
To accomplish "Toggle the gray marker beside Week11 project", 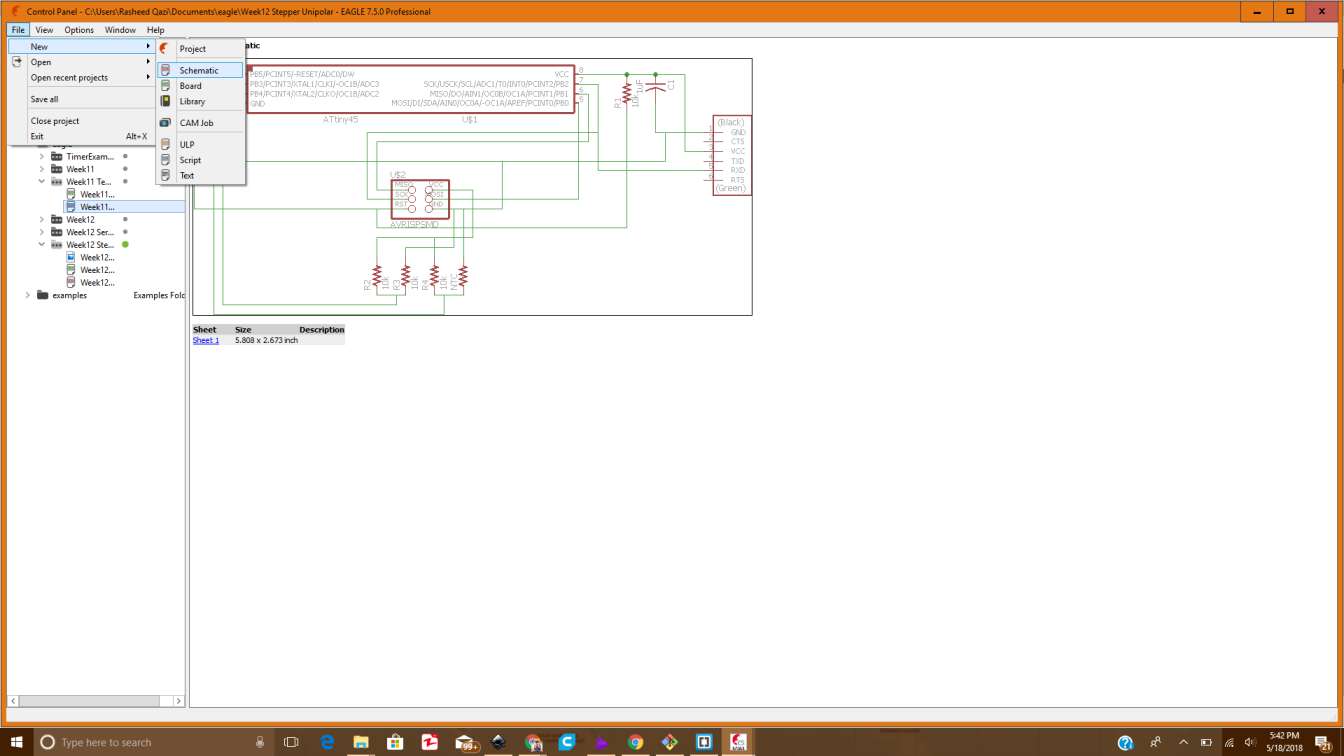I will (x=125, y=169).
